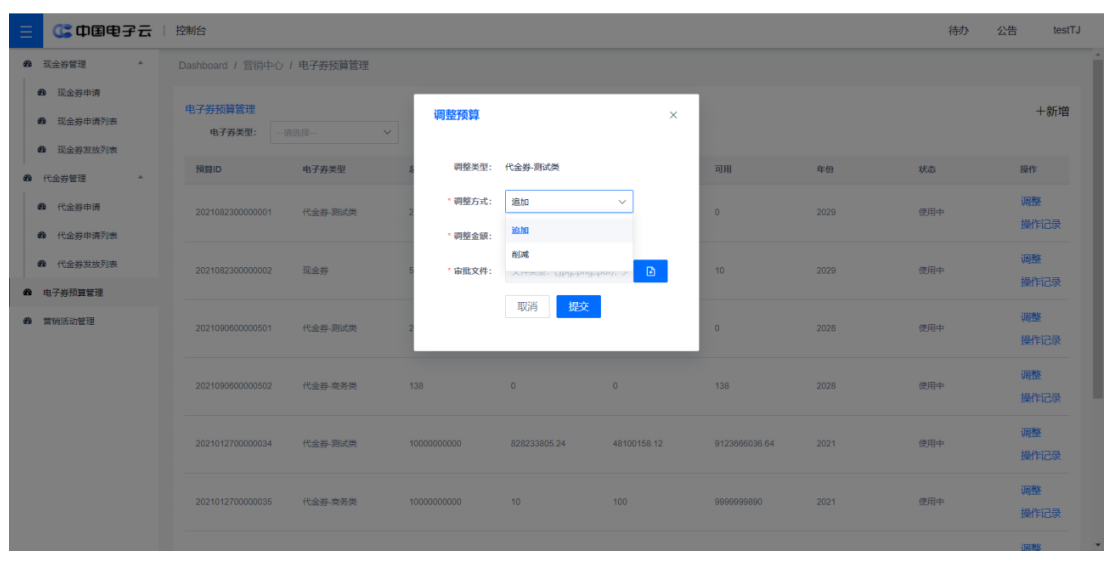Click the vertical scrollbar thumb
This screenshot has width=1110, height=565.
tap(1097, 227)
